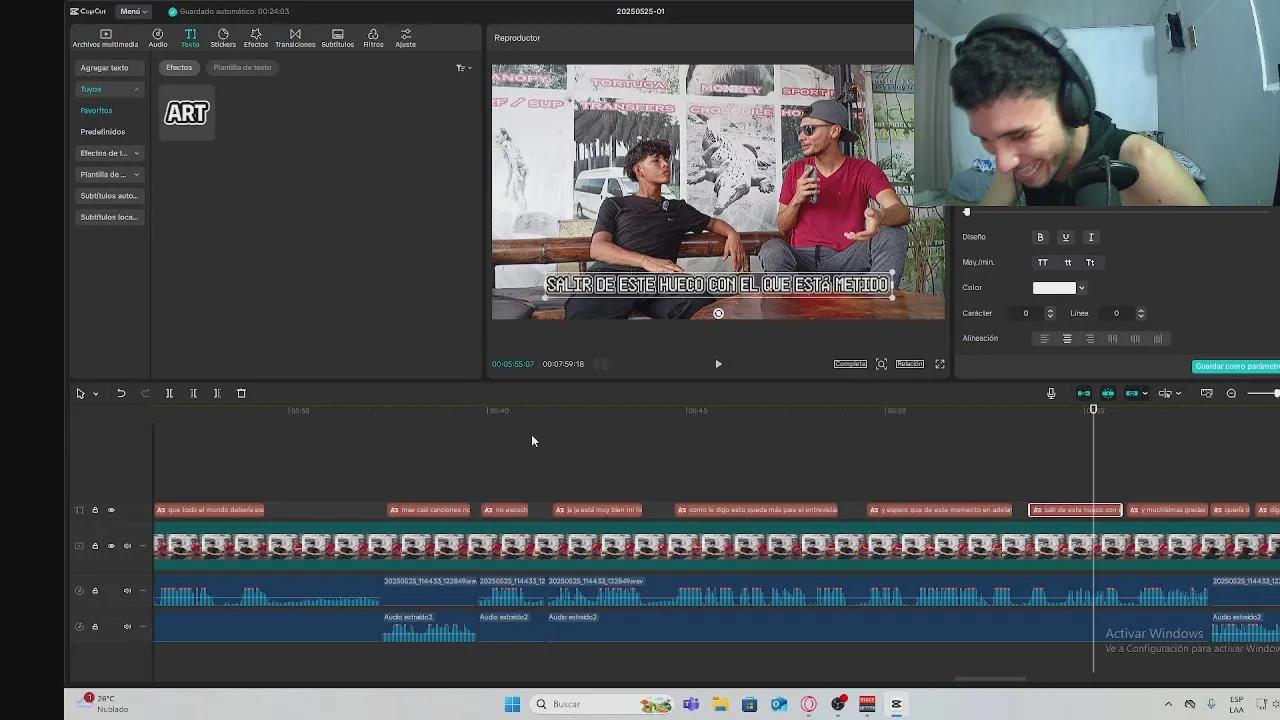
Task: Open the Efectos tab in top toolbar
Action: [x=256, y=38]
